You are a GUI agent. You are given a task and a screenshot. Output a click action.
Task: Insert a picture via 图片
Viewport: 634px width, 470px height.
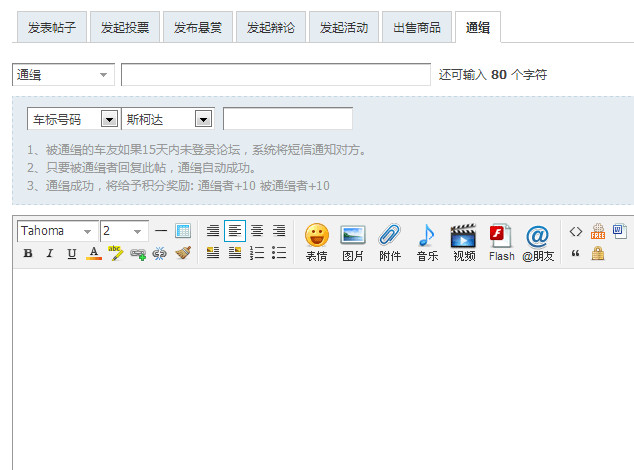[x=353, y=242]
